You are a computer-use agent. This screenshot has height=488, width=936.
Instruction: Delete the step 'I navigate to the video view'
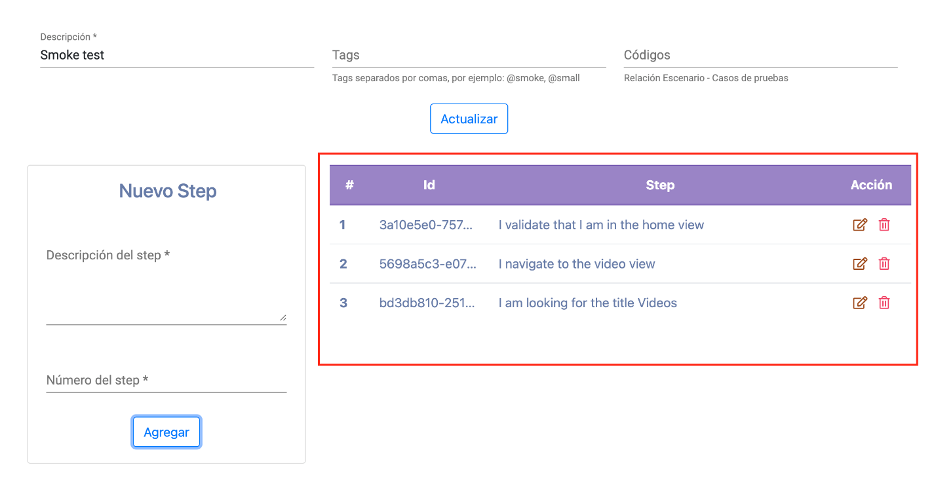pyautogui.click(x=884, y=264)
